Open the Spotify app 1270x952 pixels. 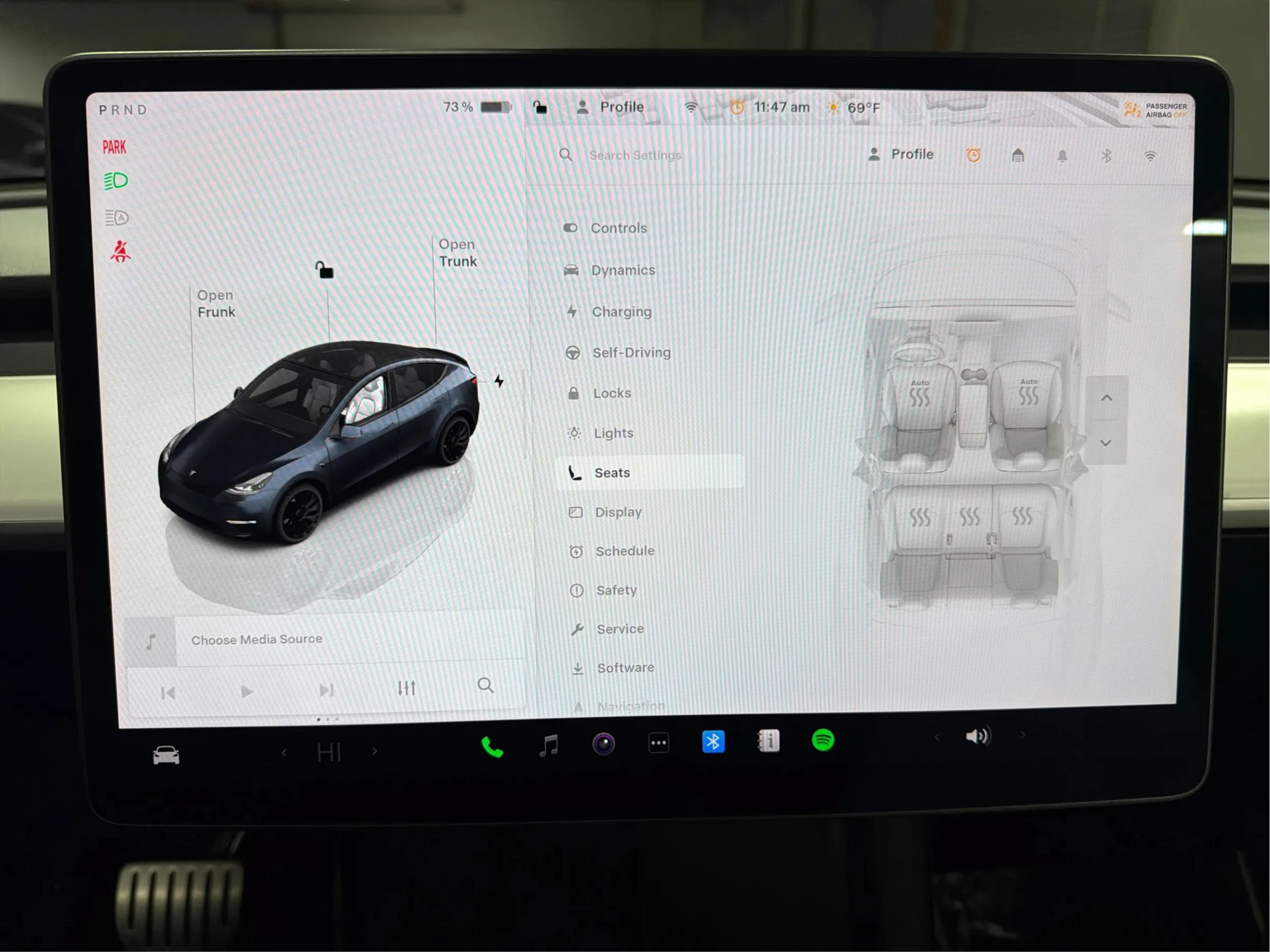823,740
